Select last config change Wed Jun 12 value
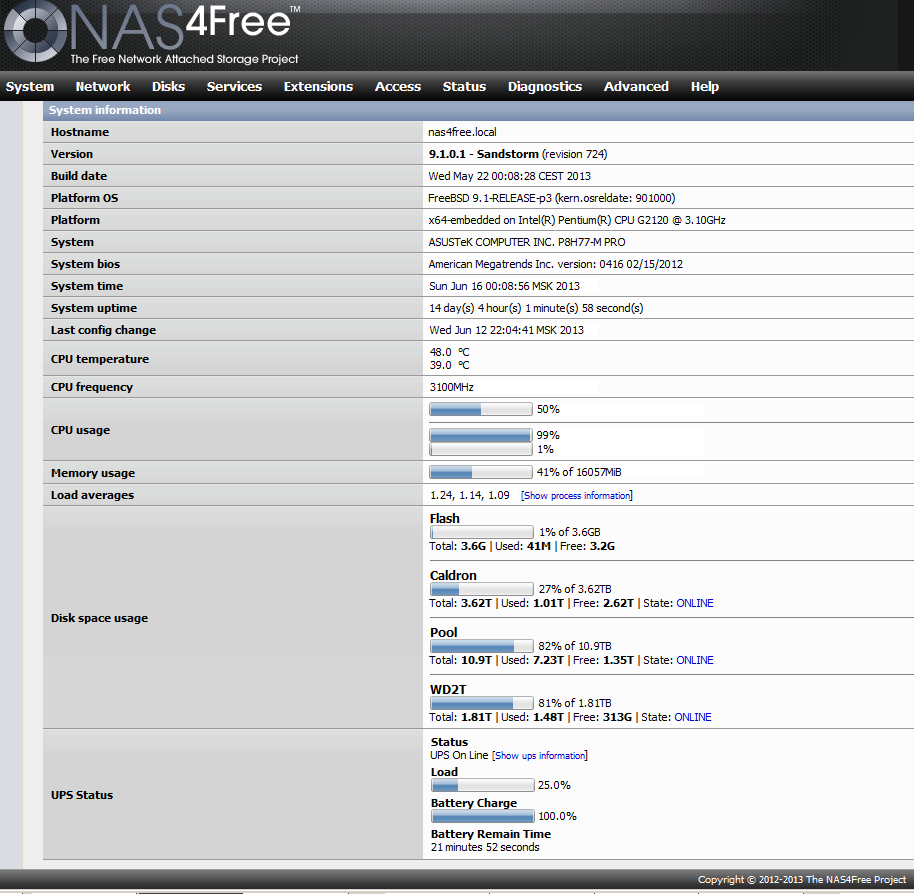Screen dimensions: 914x894 [507, 330]
